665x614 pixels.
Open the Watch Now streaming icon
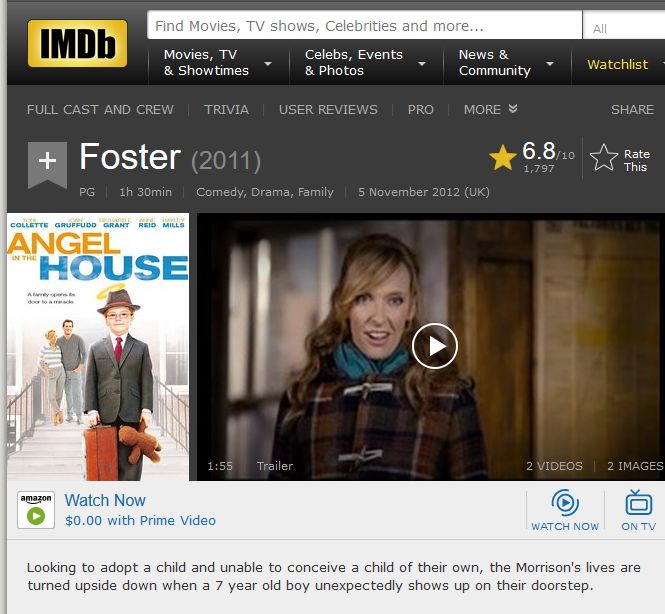click(565, 510)
